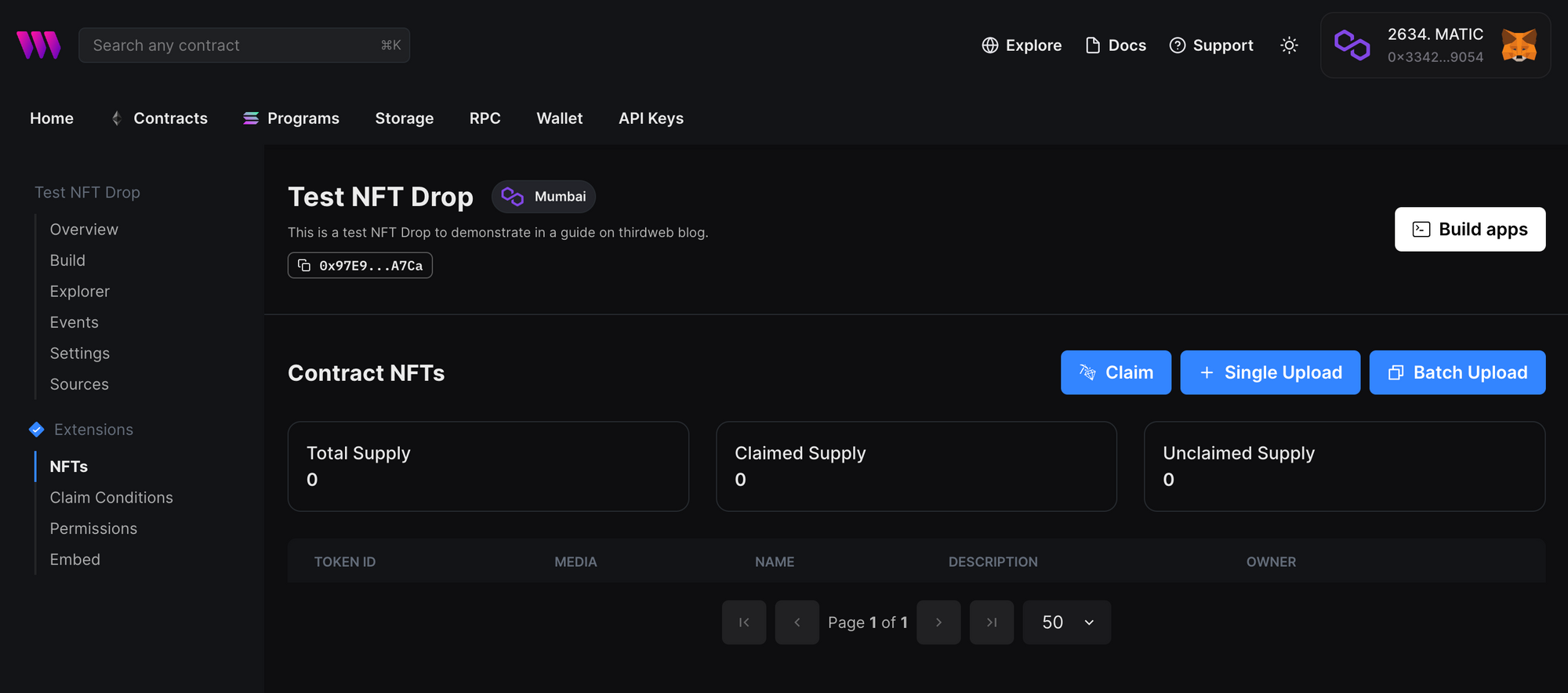Go to the next page
1568x693 pixels.
(938, 622)
